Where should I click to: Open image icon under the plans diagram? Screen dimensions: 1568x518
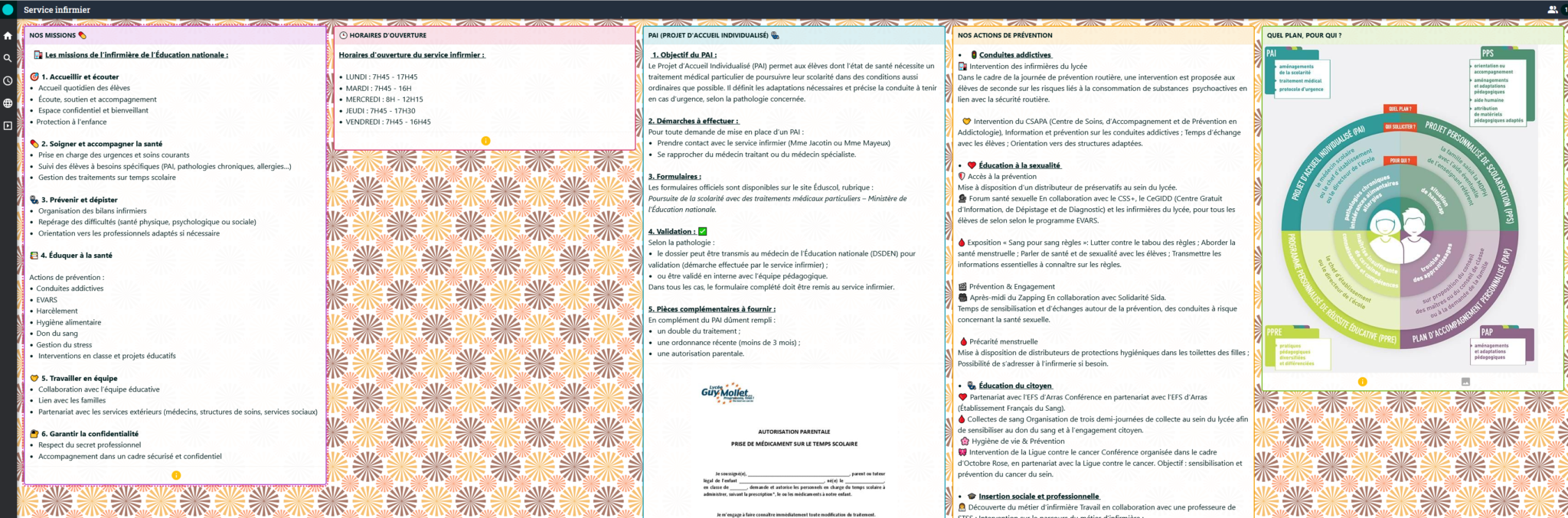1465,382
